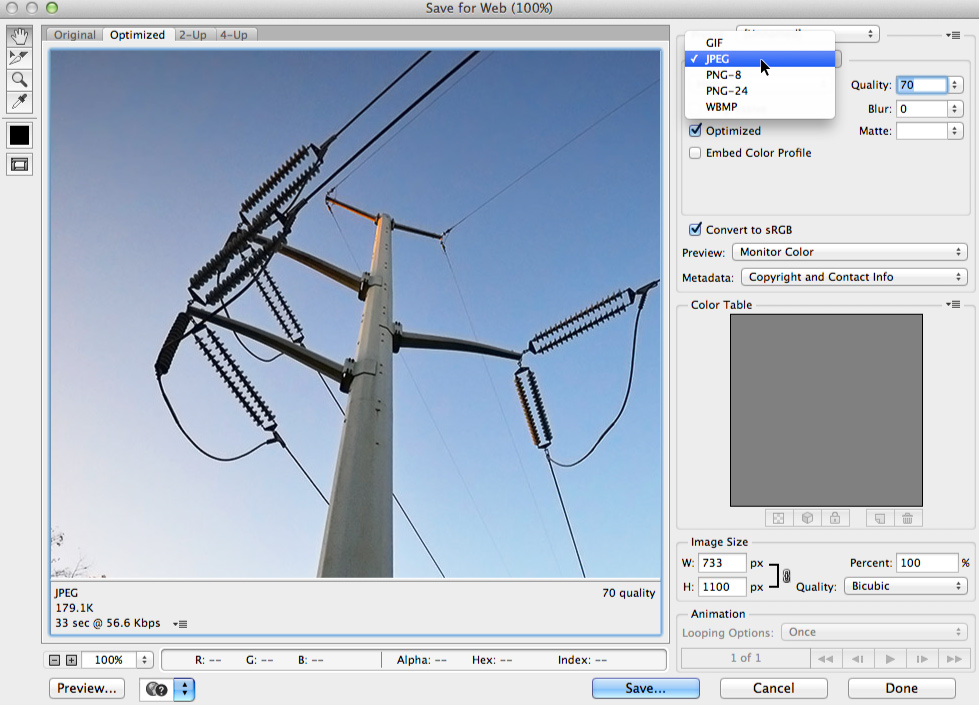Screen dimensions: 979x705
Task: Switch to the Original tab
Action: pyautogui.click(x=74, y=34)
